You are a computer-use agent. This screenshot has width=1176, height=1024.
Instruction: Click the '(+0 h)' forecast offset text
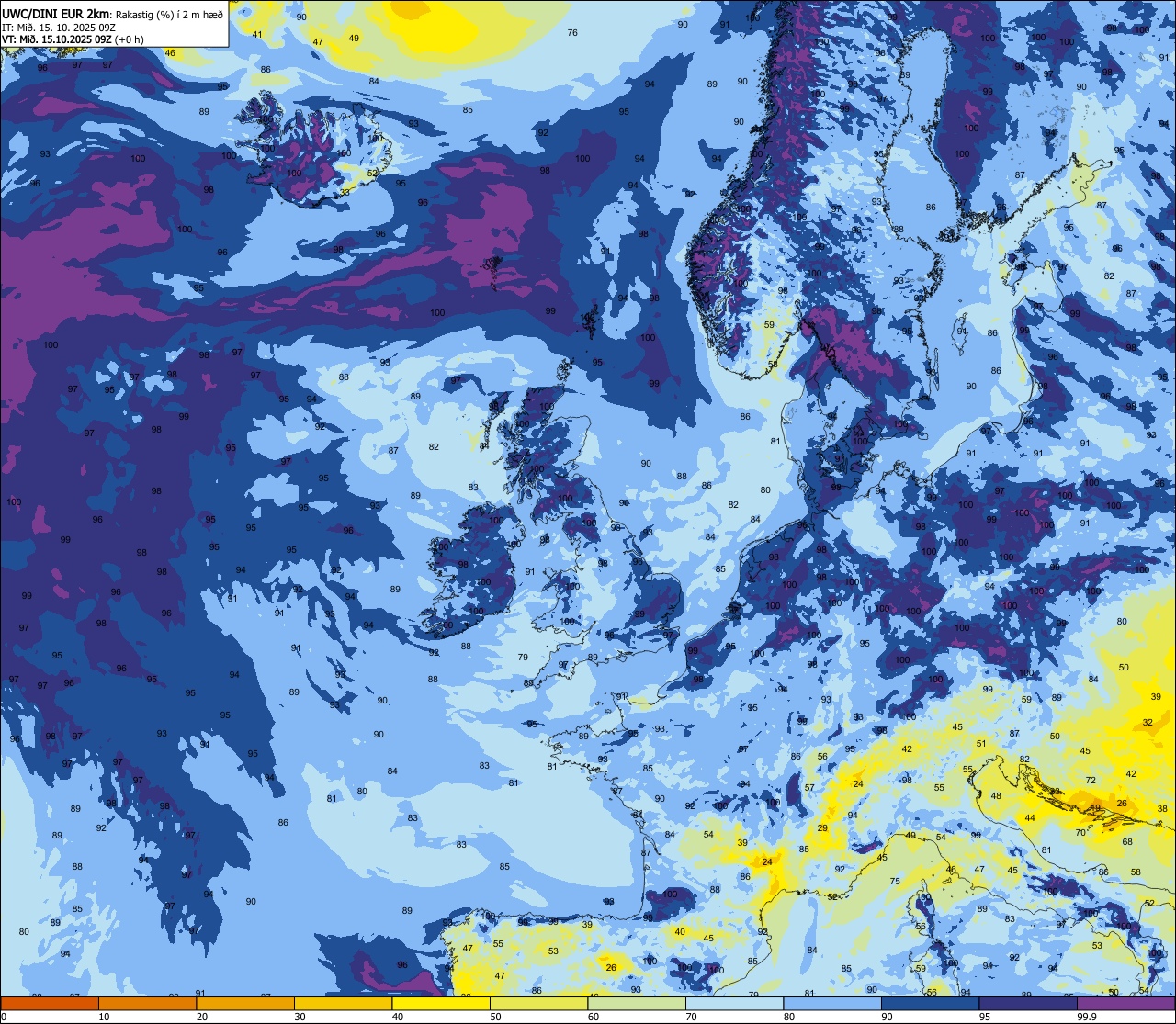tap(130, 39)
